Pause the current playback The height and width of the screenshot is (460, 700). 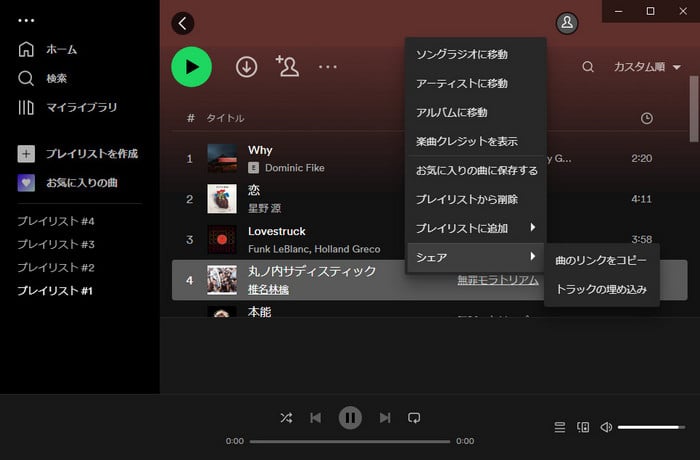click(x=350, y=418)
